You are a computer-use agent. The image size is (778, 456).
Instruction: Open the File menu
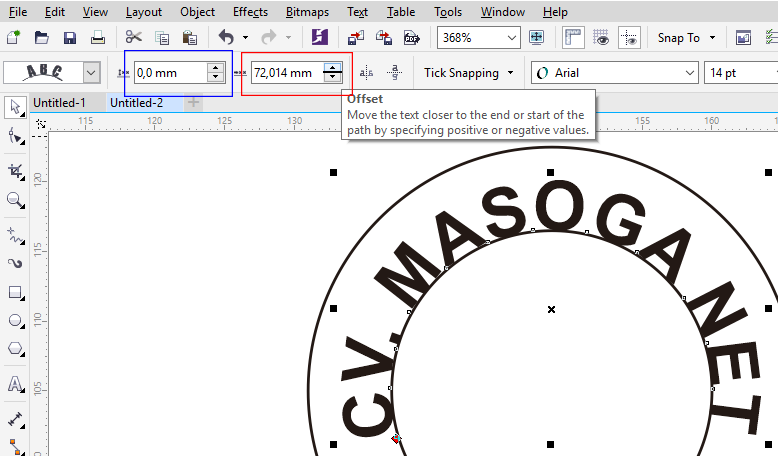click(18, 12)
